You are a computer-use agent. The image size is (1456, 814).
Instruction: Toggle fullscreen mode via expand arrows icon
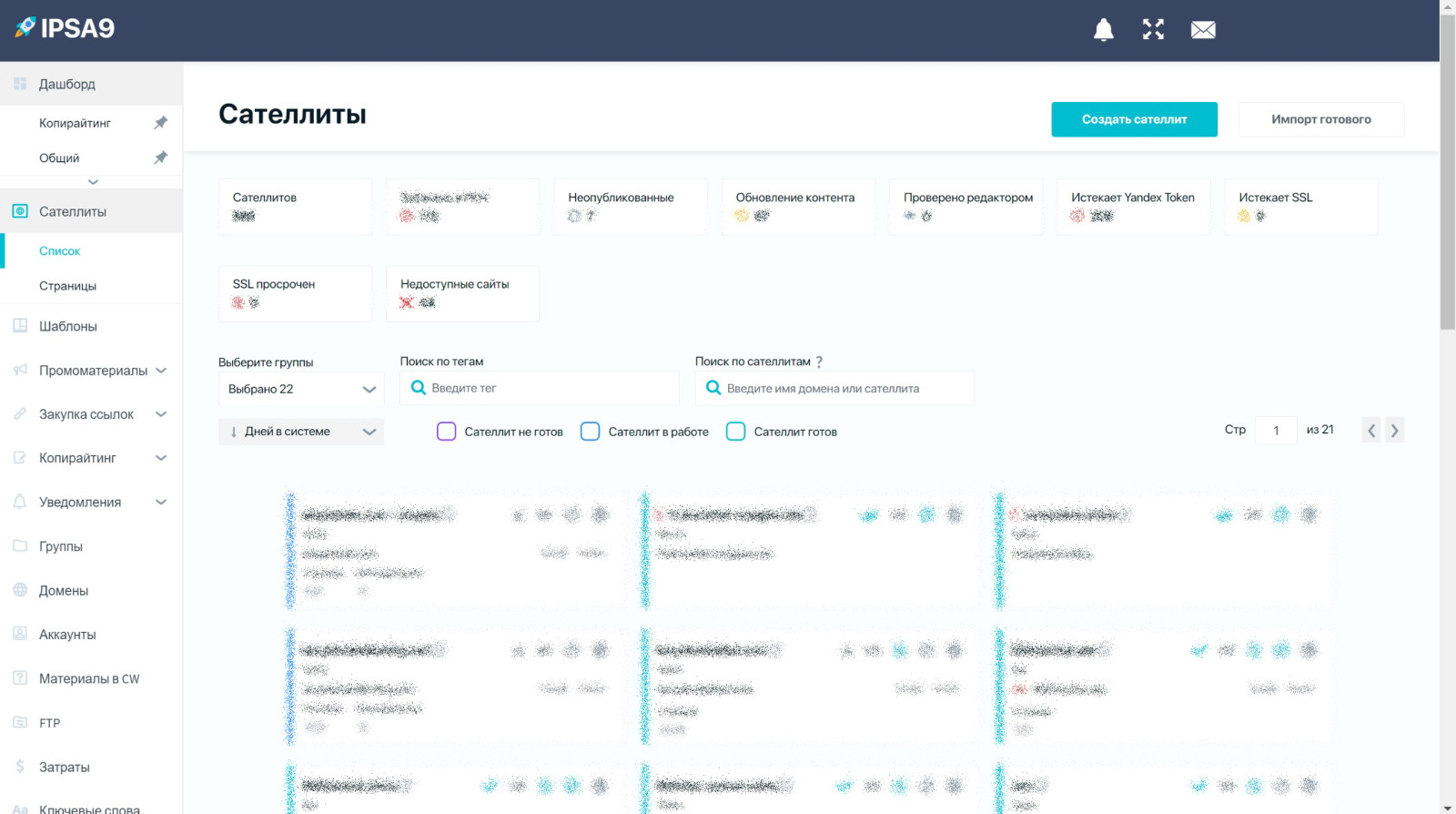(x=1153, y=30)
